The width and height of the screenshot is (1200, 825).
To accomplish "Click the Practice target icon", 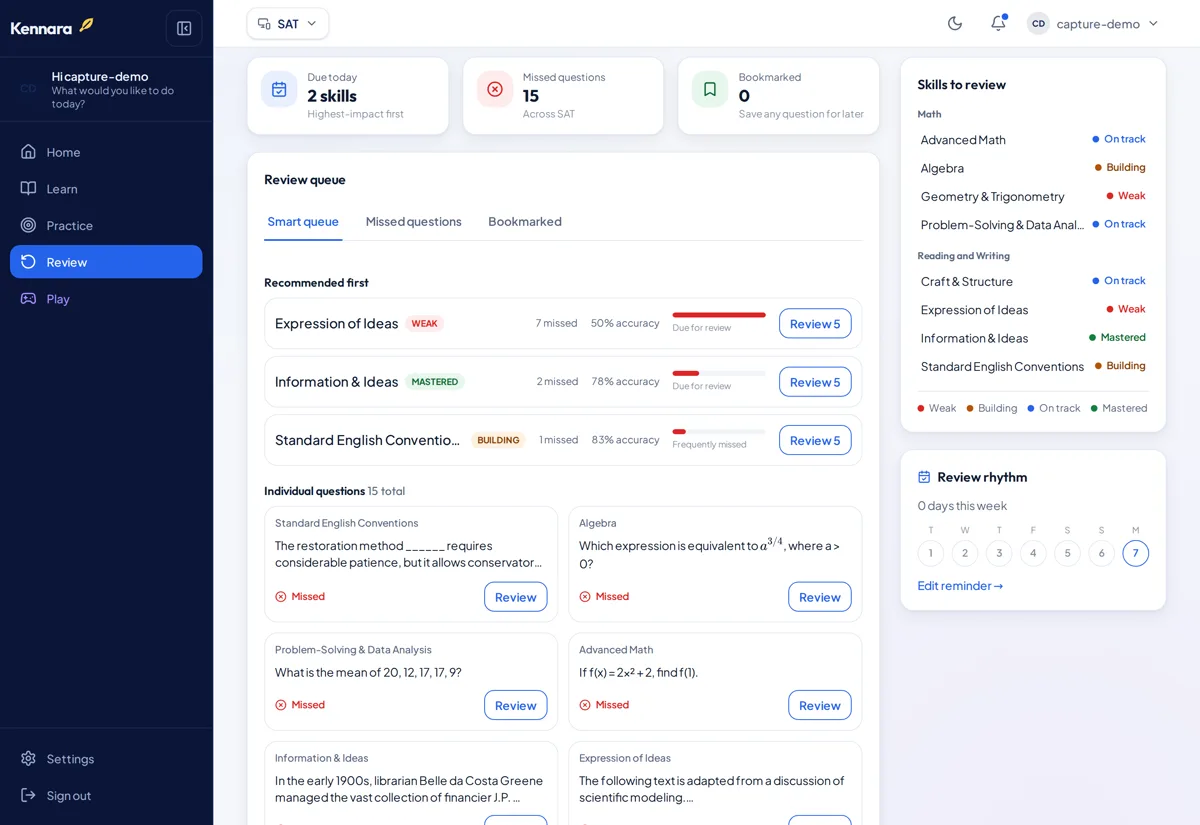I will (28, 225).
